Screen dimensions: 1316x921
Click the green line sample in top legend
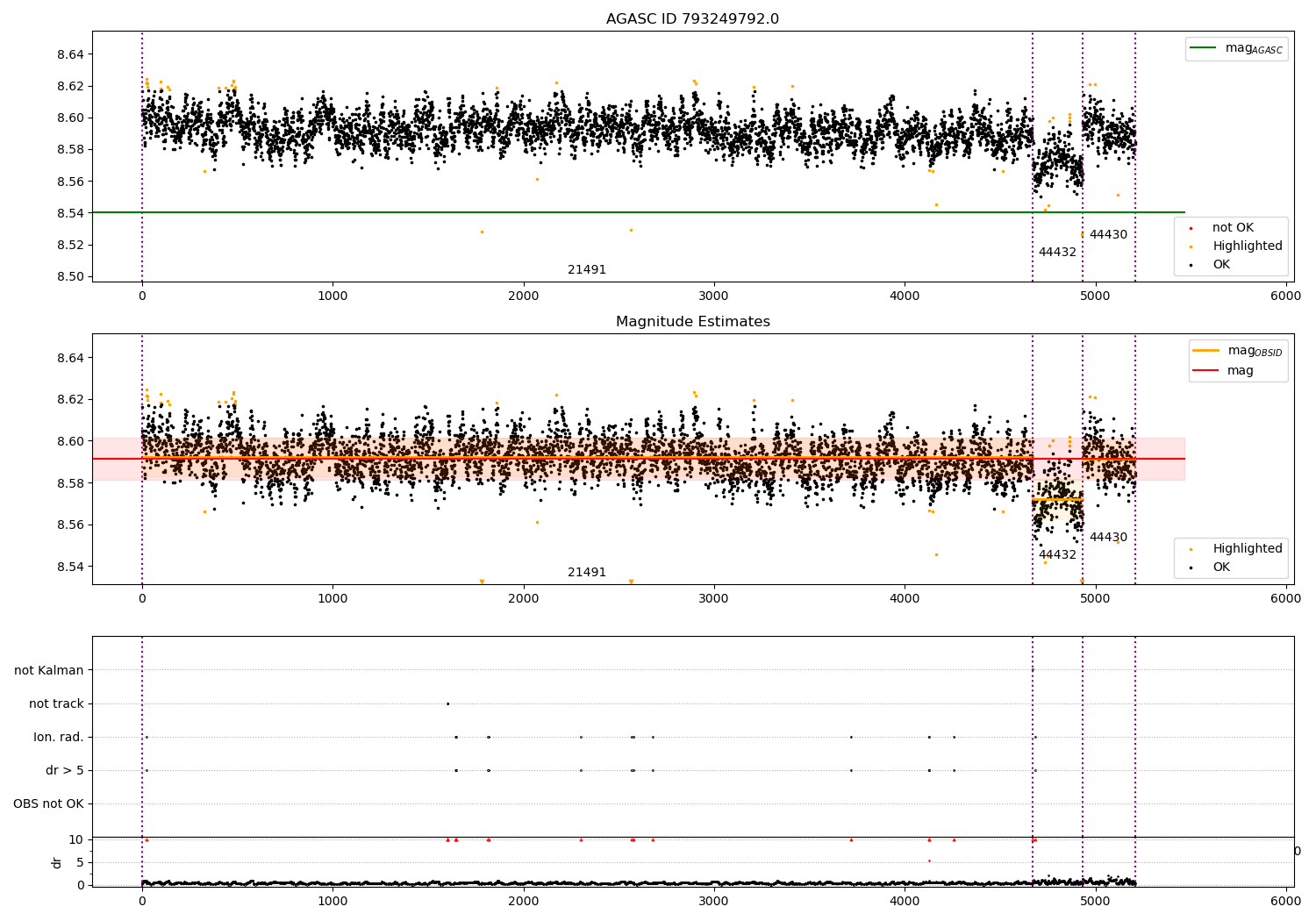[1204, 48]
